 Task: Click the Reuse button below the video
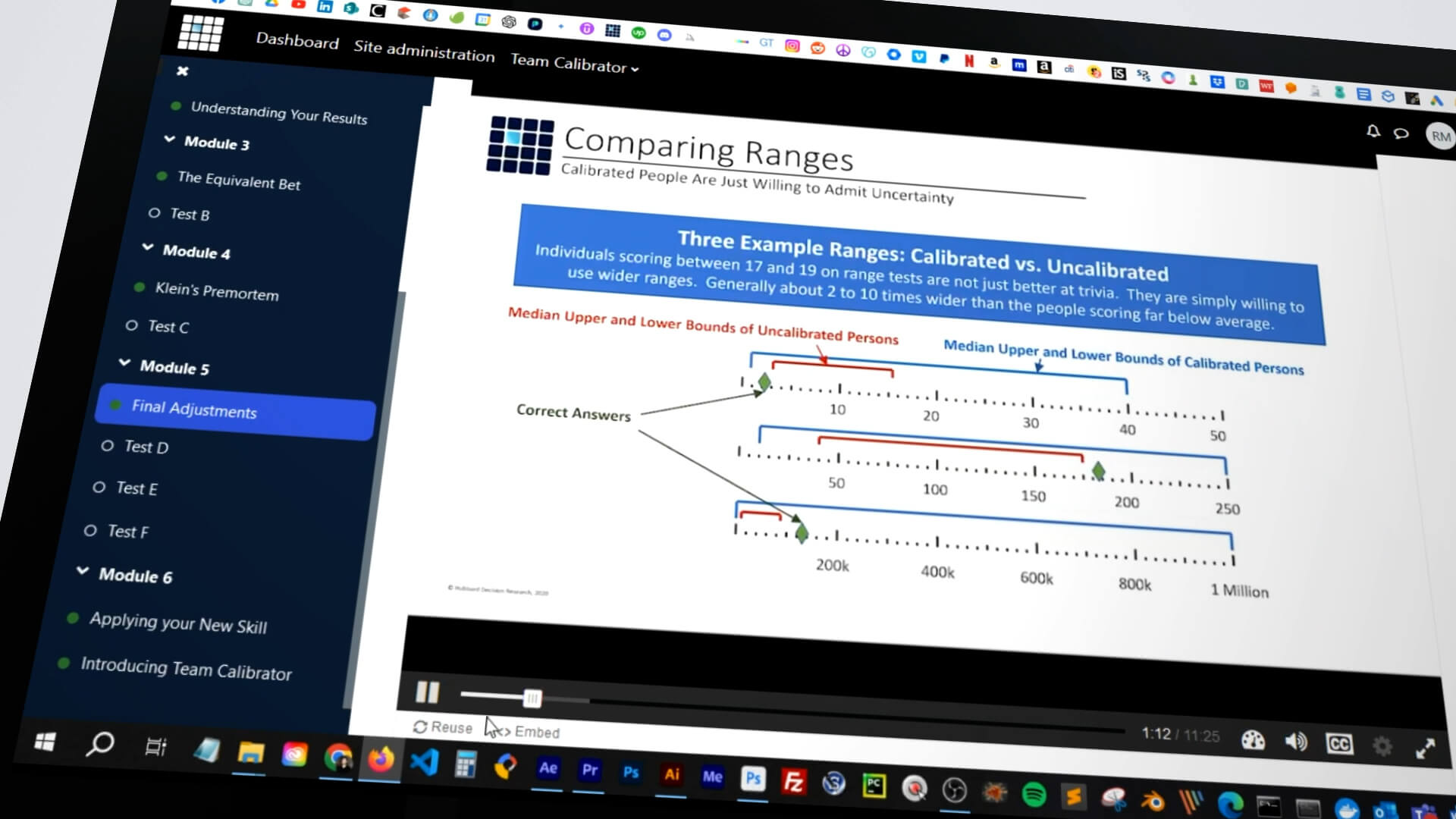443,727
